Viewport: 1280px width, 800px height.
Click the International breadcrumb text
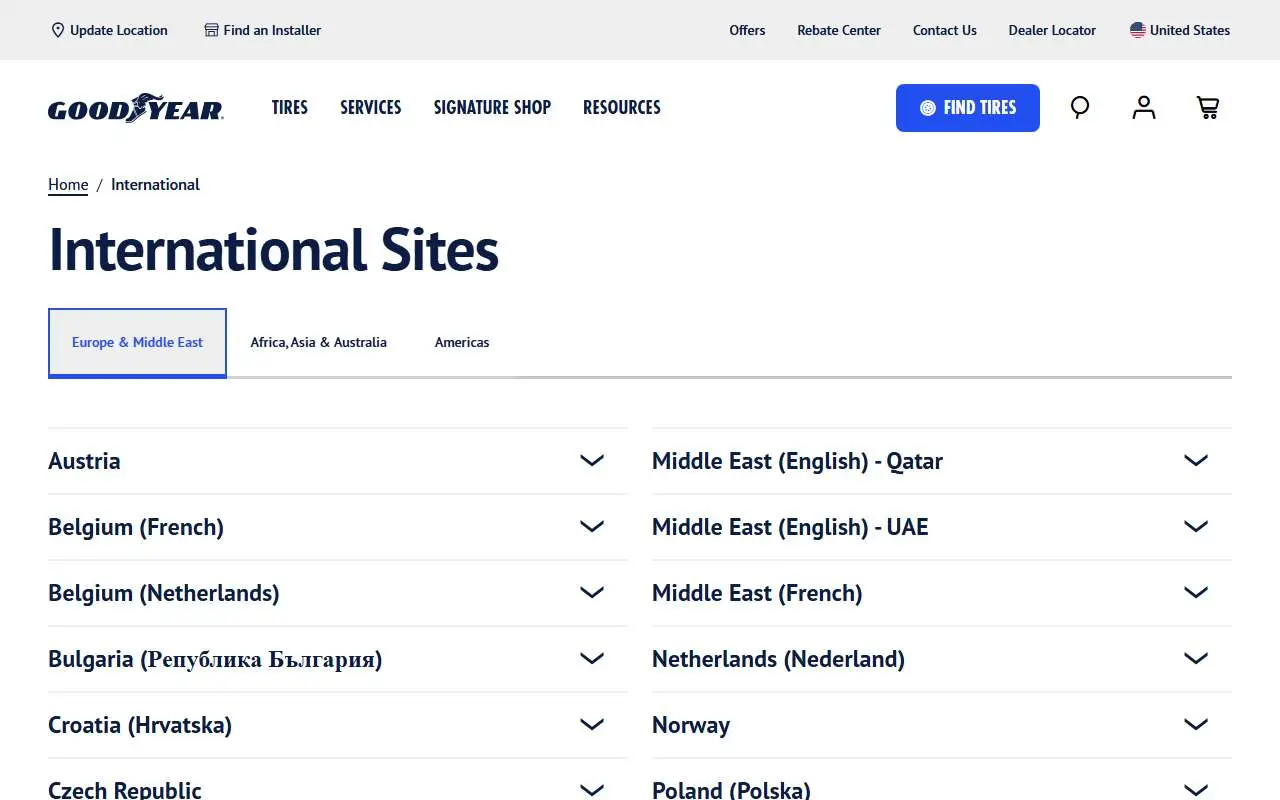click(155, 185)
